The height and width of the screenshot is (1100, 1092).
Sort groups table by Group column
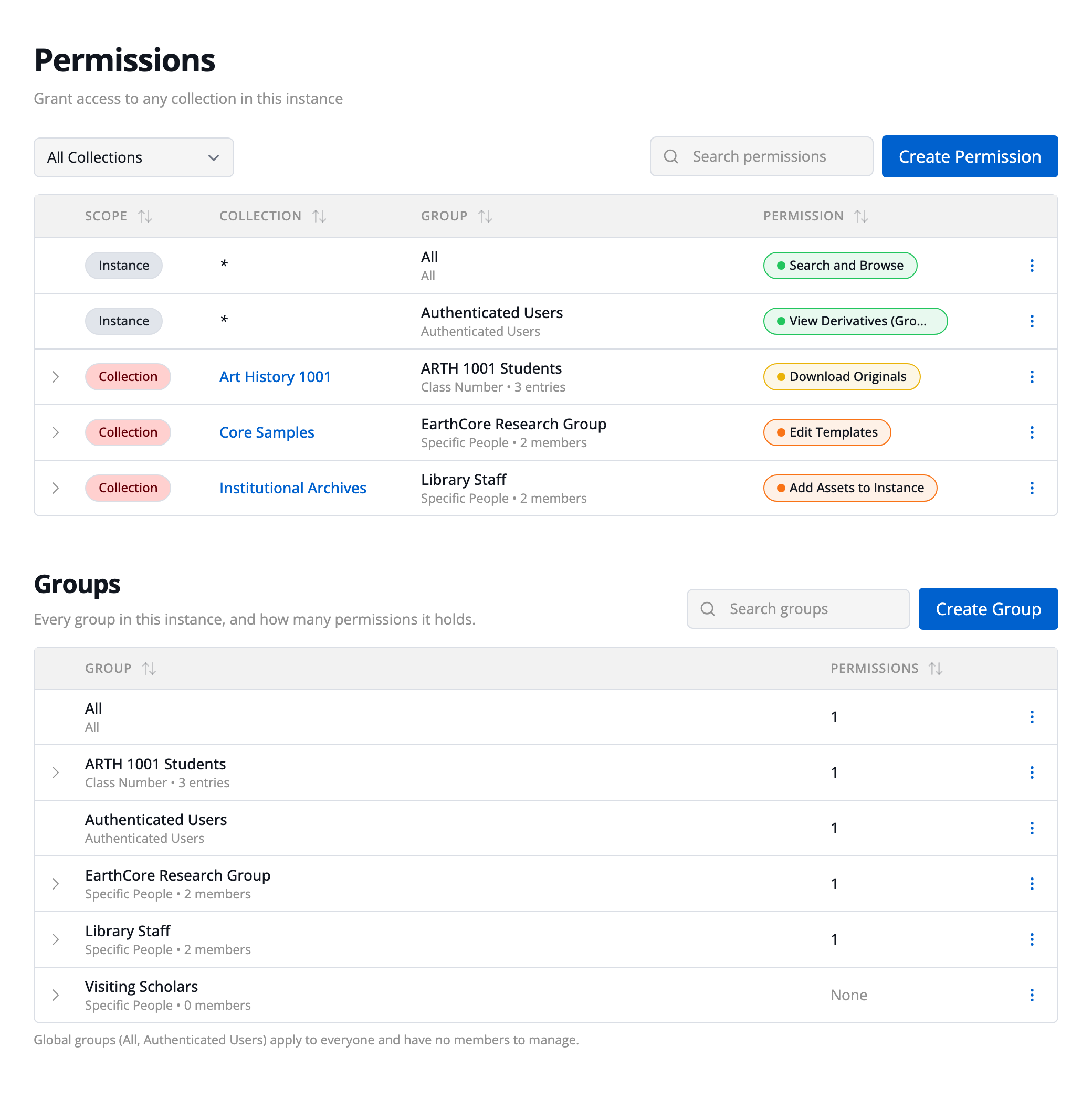coord(149,669)
